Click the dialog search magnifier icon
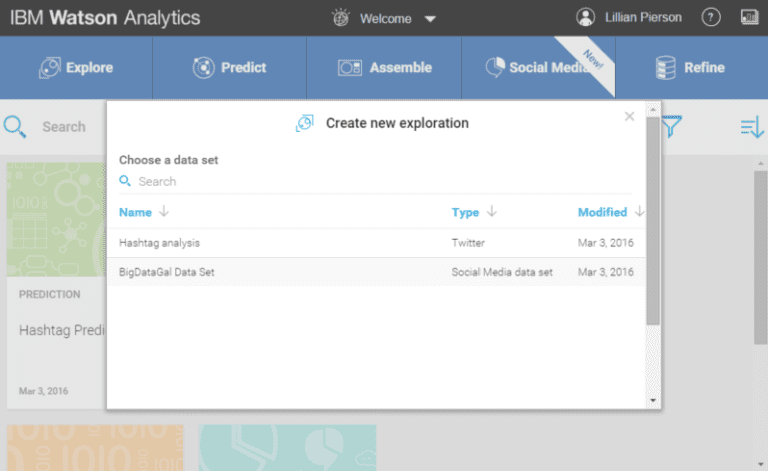 (125, 181)
